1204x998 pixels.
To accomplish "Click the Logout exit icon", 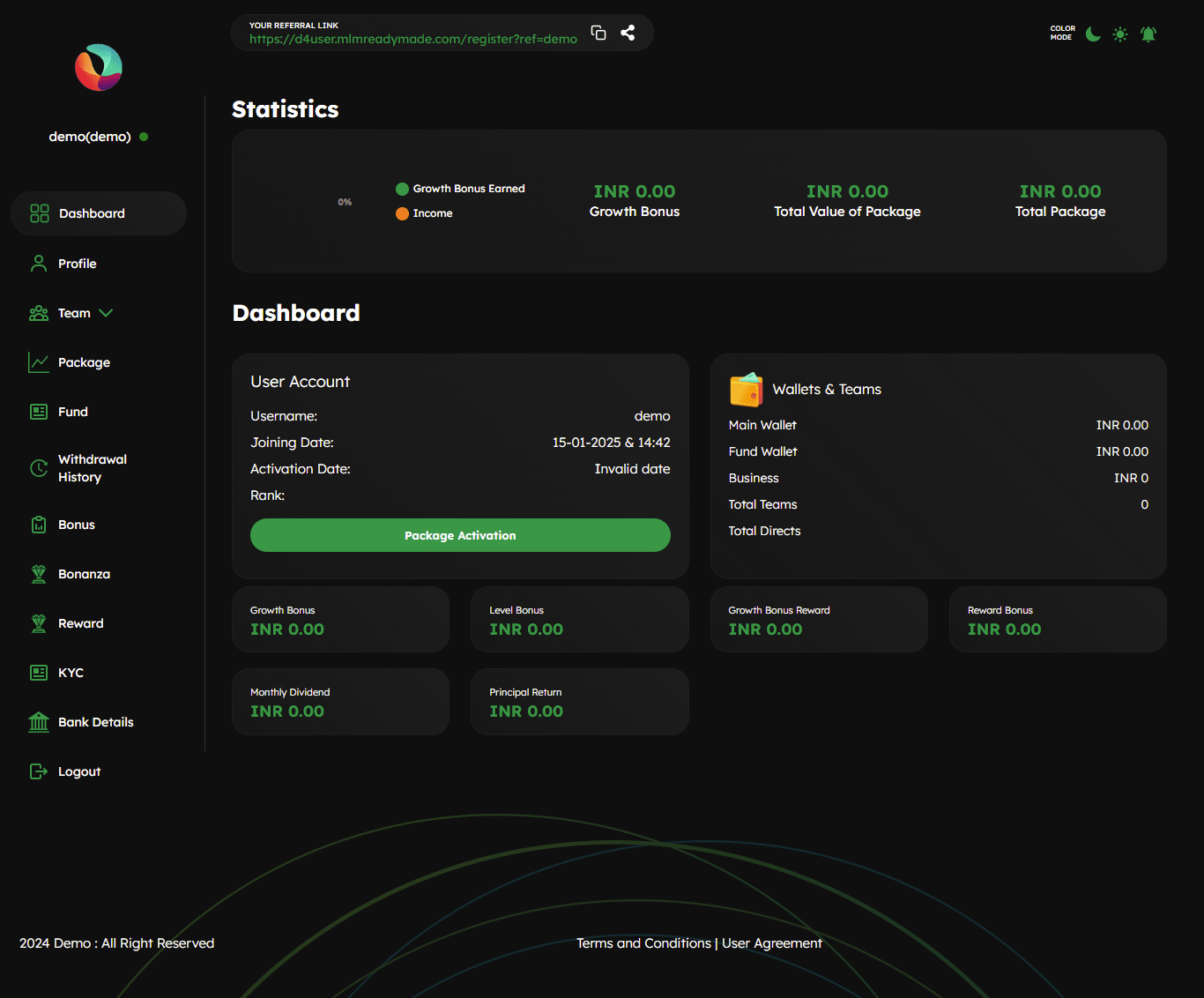I will tap(39, 771).
